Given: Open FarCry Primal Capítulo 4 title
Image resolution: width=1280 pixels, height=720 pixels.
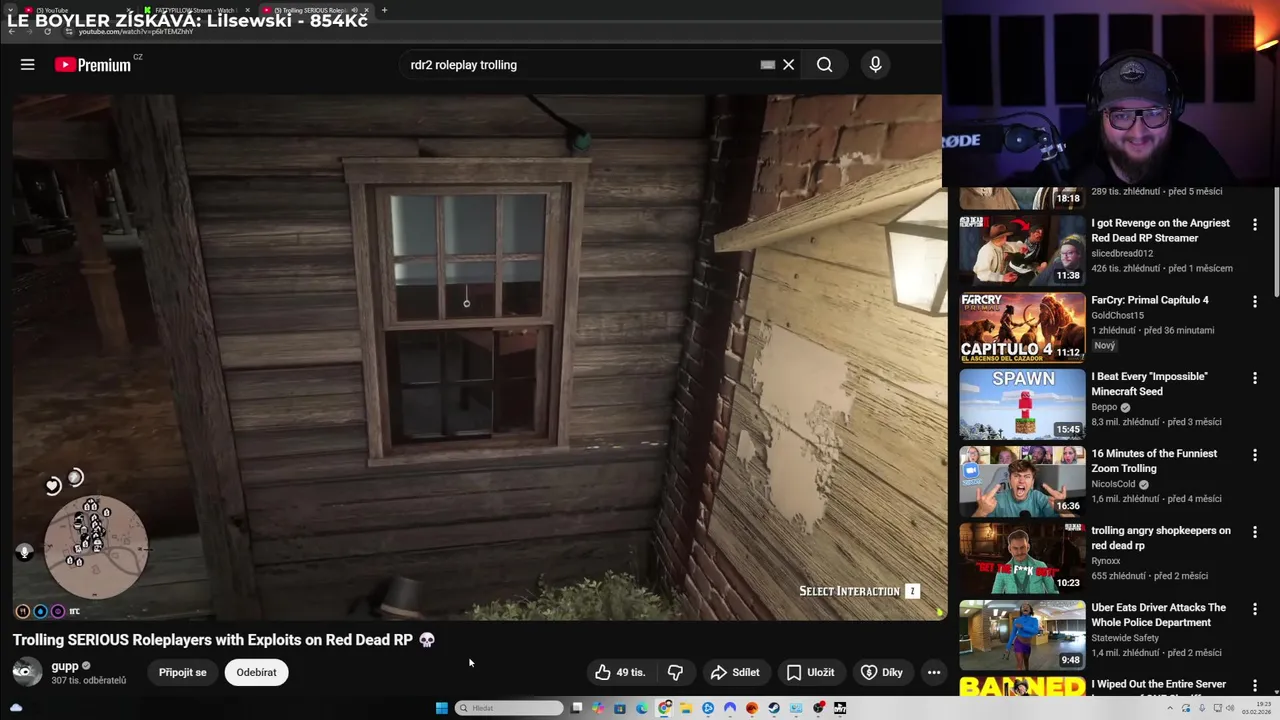Looking at the screenshot, I should tap(1150, 300).
